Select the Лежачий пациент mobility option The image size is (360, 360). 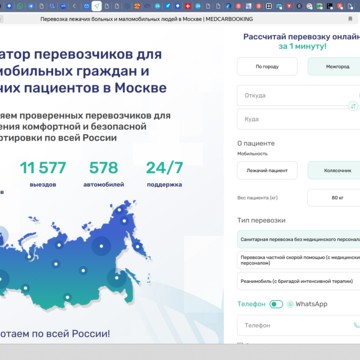tap(267, 170)
